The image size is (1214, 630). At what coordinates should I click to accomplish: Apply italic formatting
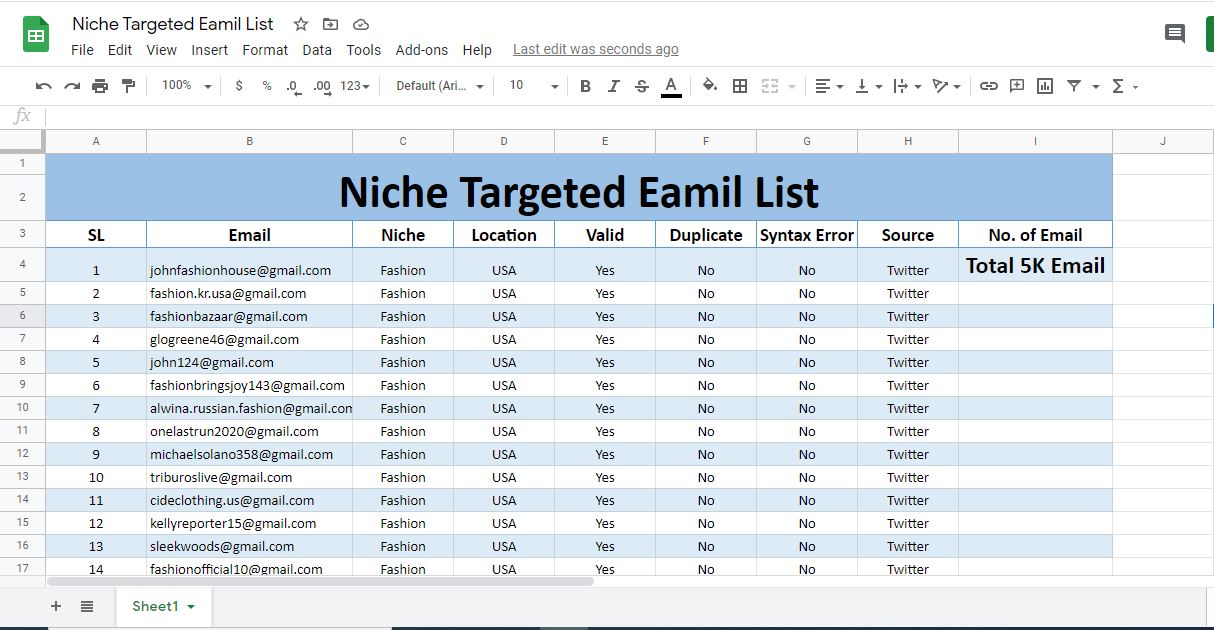pyautogui.click(x=613, y=86)
